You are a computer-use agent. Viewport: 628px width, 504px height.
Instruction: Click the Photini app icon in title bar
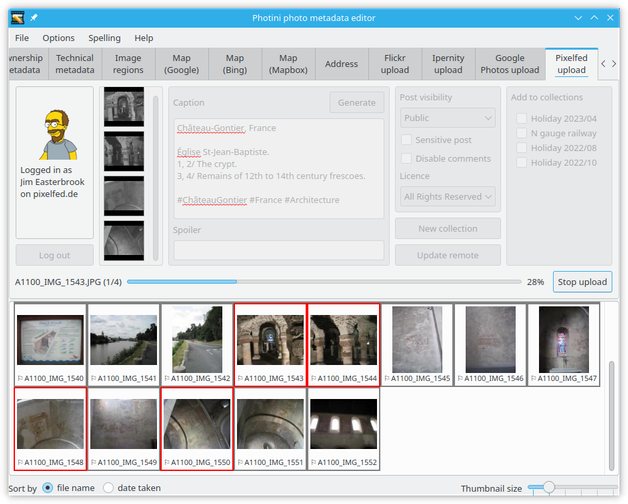18,18
